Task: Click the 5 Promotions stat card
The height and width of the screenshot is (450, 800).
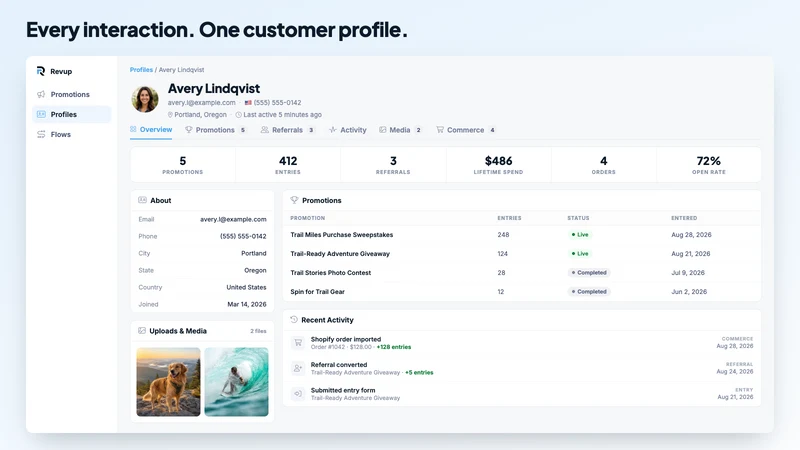Action: pyautogui.click(x=183, y=165)
